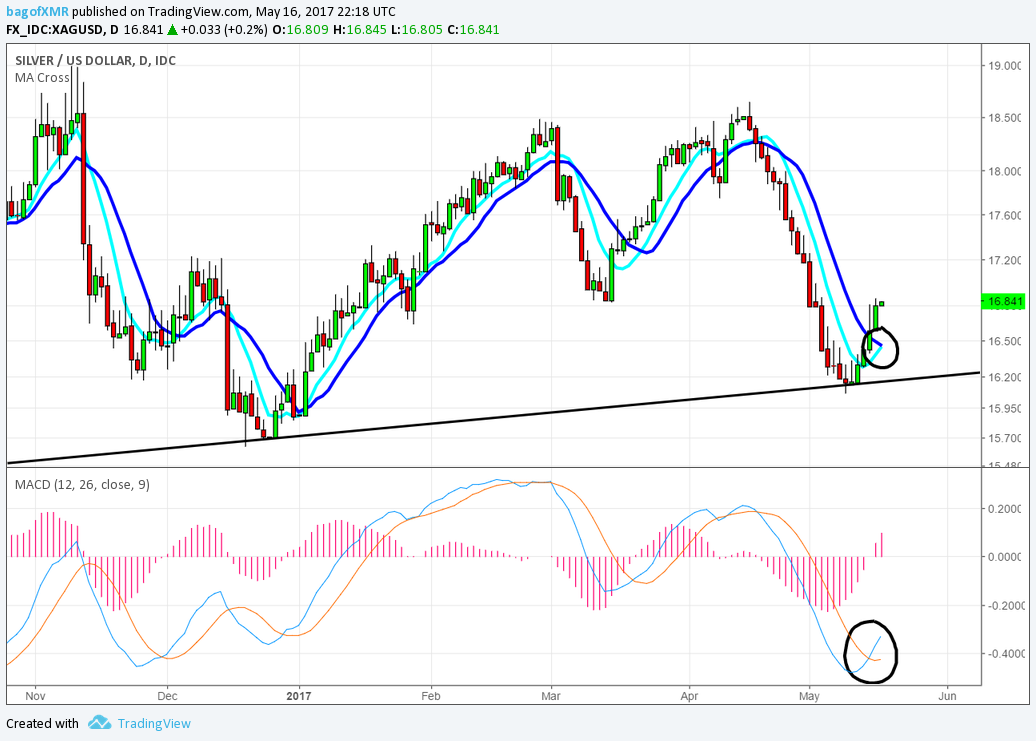1036x741 pixels.
Task: Click the O:16.809 open value
Action: pyautogui.click(x=301, y=30)
